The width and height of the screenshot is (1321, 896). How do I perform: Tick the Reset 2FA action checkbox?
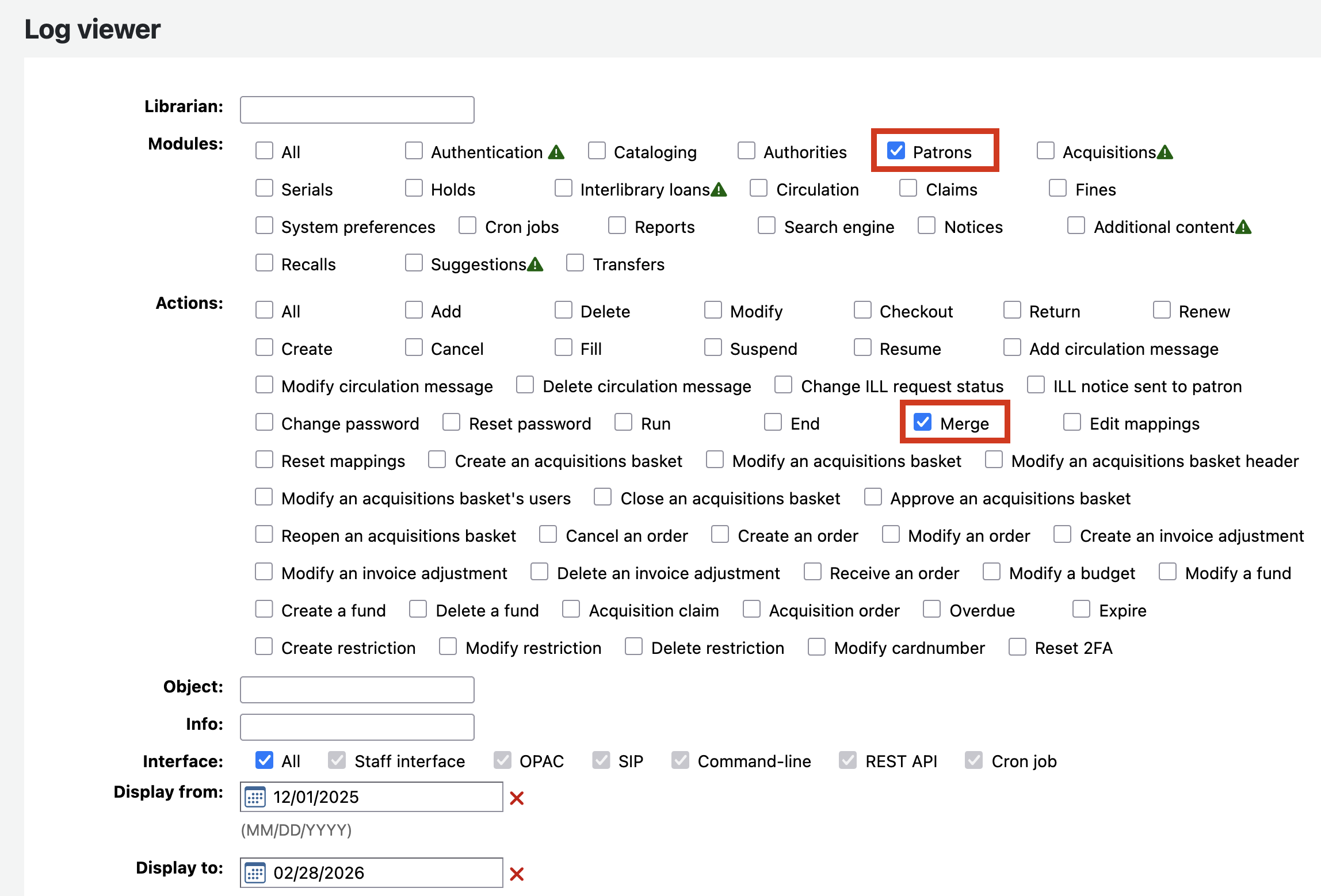1017,646
